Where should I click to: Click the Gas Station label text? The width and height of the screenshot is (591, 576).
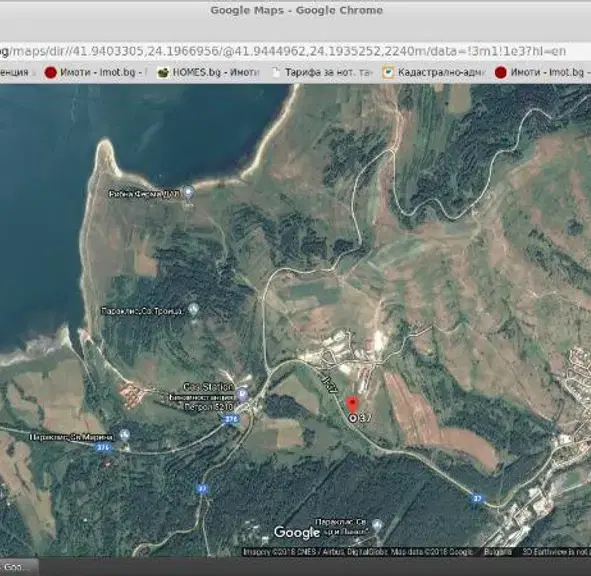coord(208,386)
